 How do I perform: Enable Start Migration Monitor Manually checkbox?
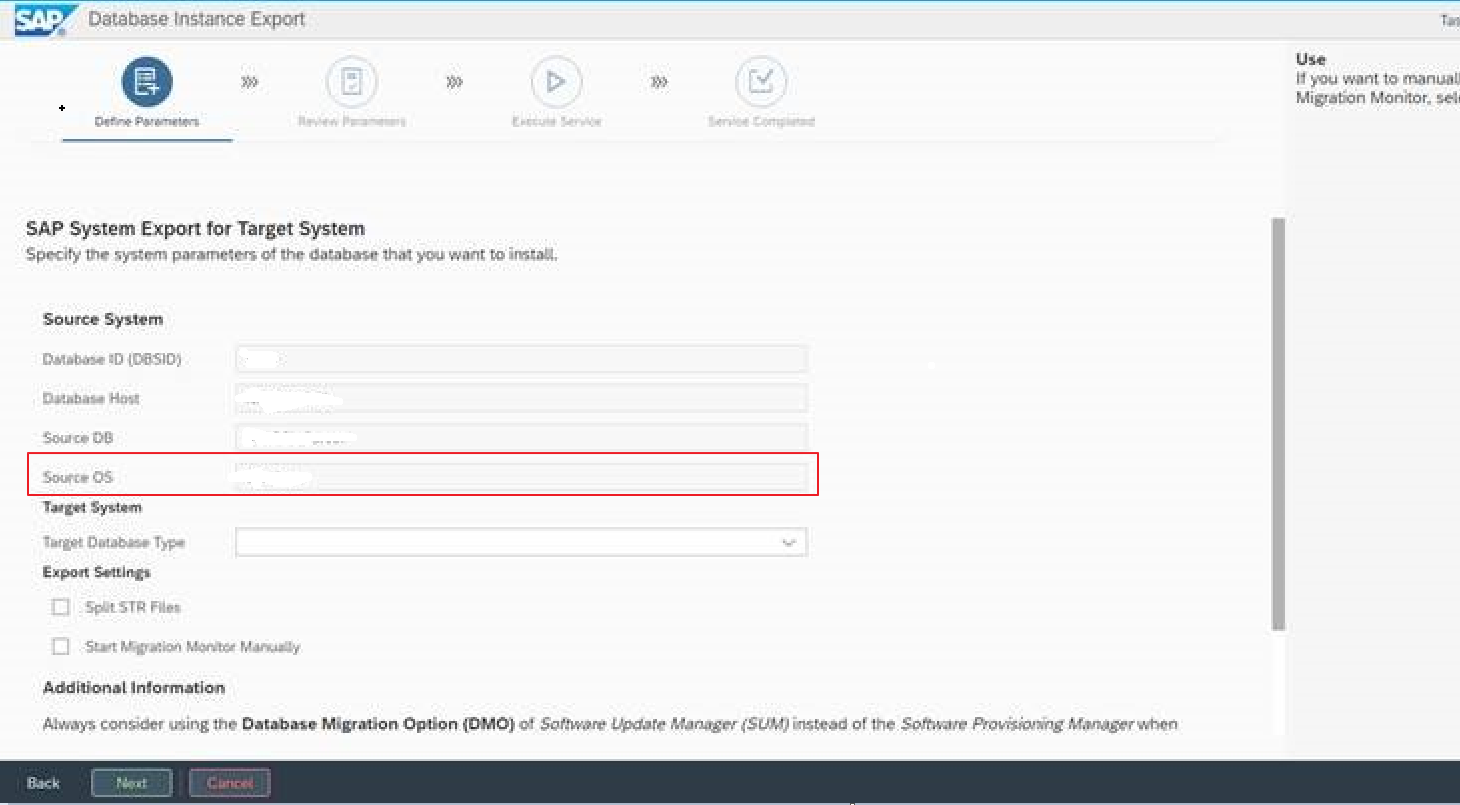point(61,646)
